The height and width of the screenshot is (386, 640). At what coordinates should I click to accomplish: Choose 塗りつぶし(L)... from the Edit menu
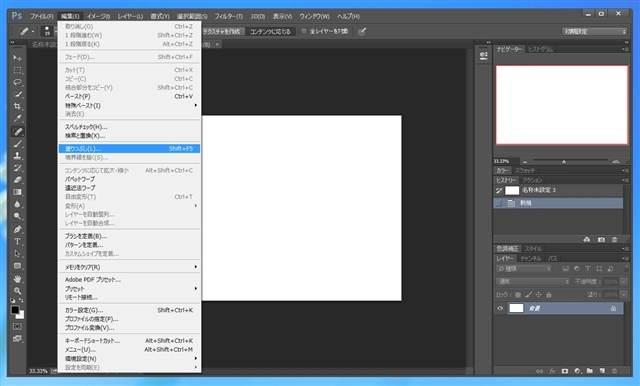tap(129, 149)
